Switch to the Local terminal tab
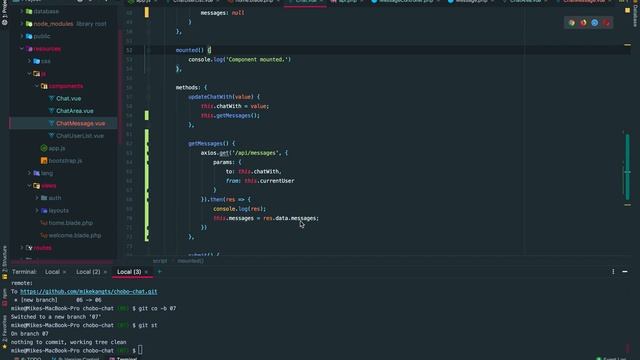 coord(52,272)
